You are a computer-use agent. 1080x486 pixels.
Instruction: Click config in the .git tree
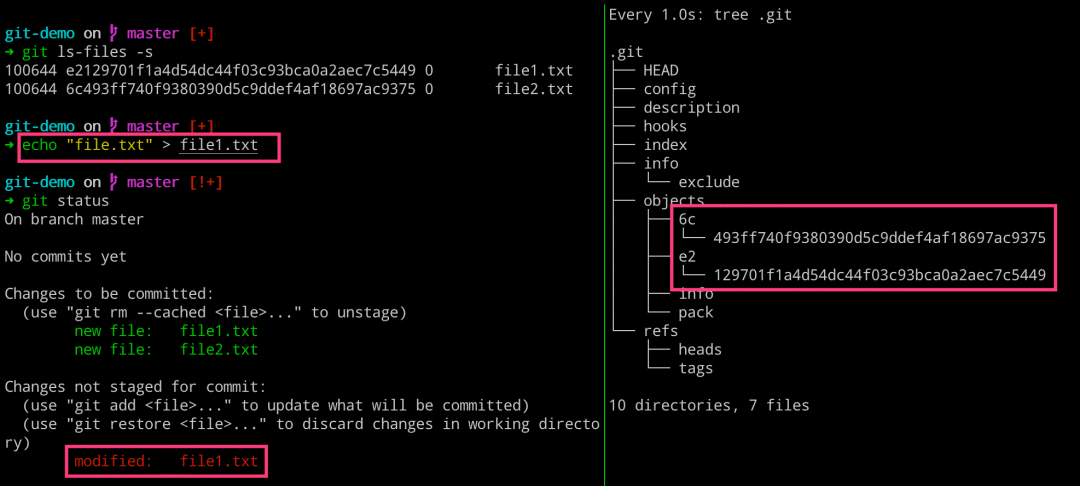coord(669,89)
